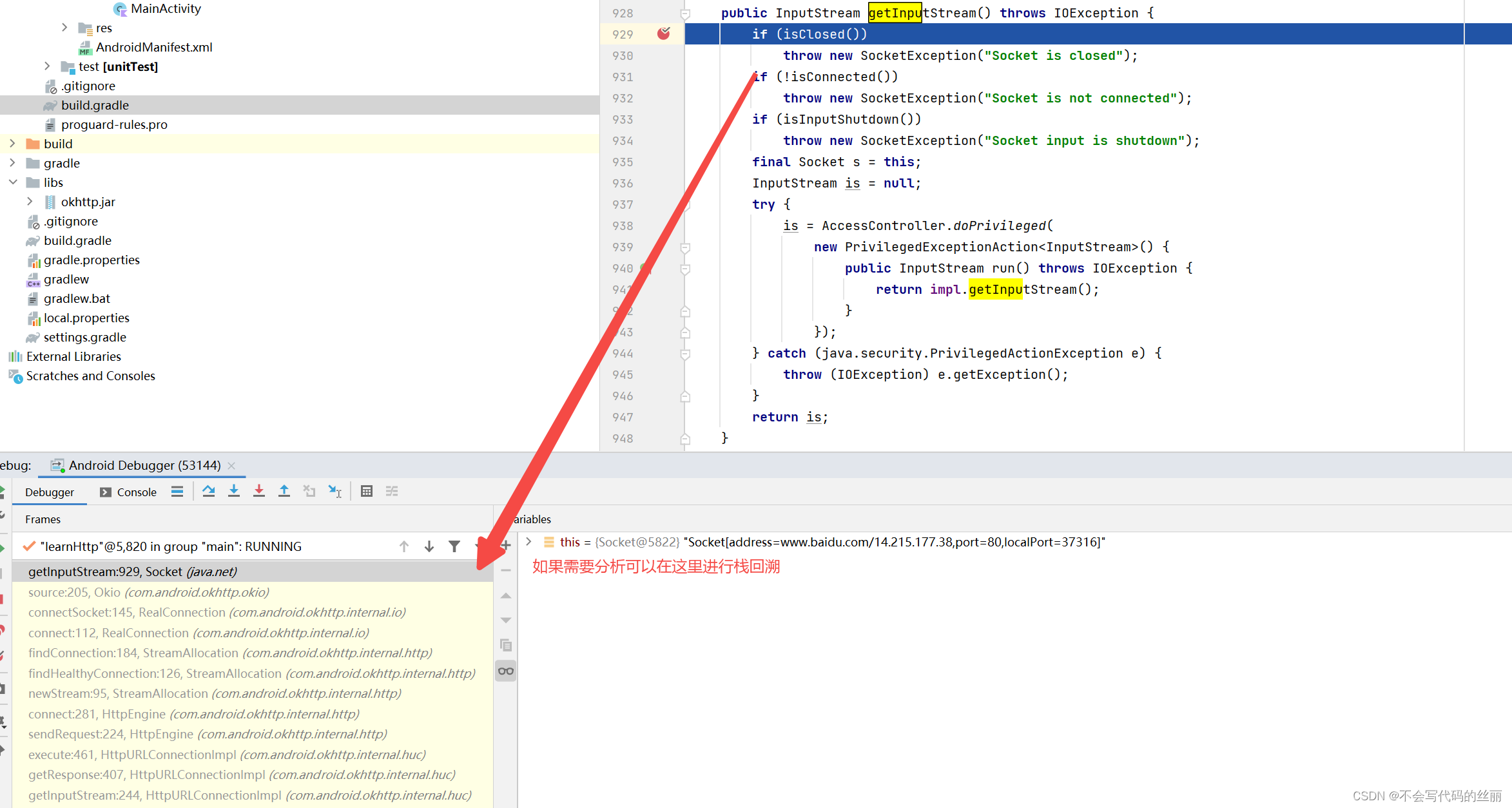
Task: Select frame newStream:95, StreamAllocation
Action: point(253,693)
